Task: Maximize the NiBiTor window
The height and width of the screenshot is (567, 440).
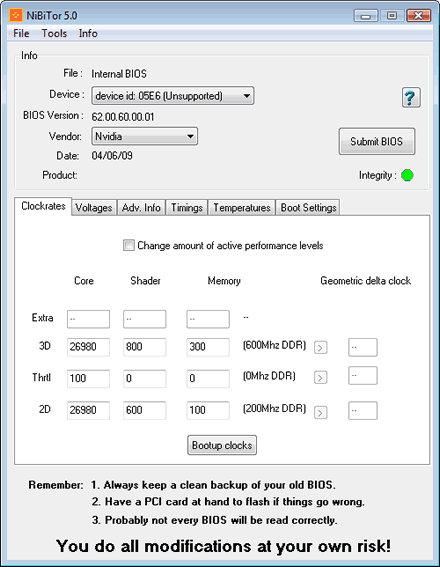Action: click(x=392, y=16)
